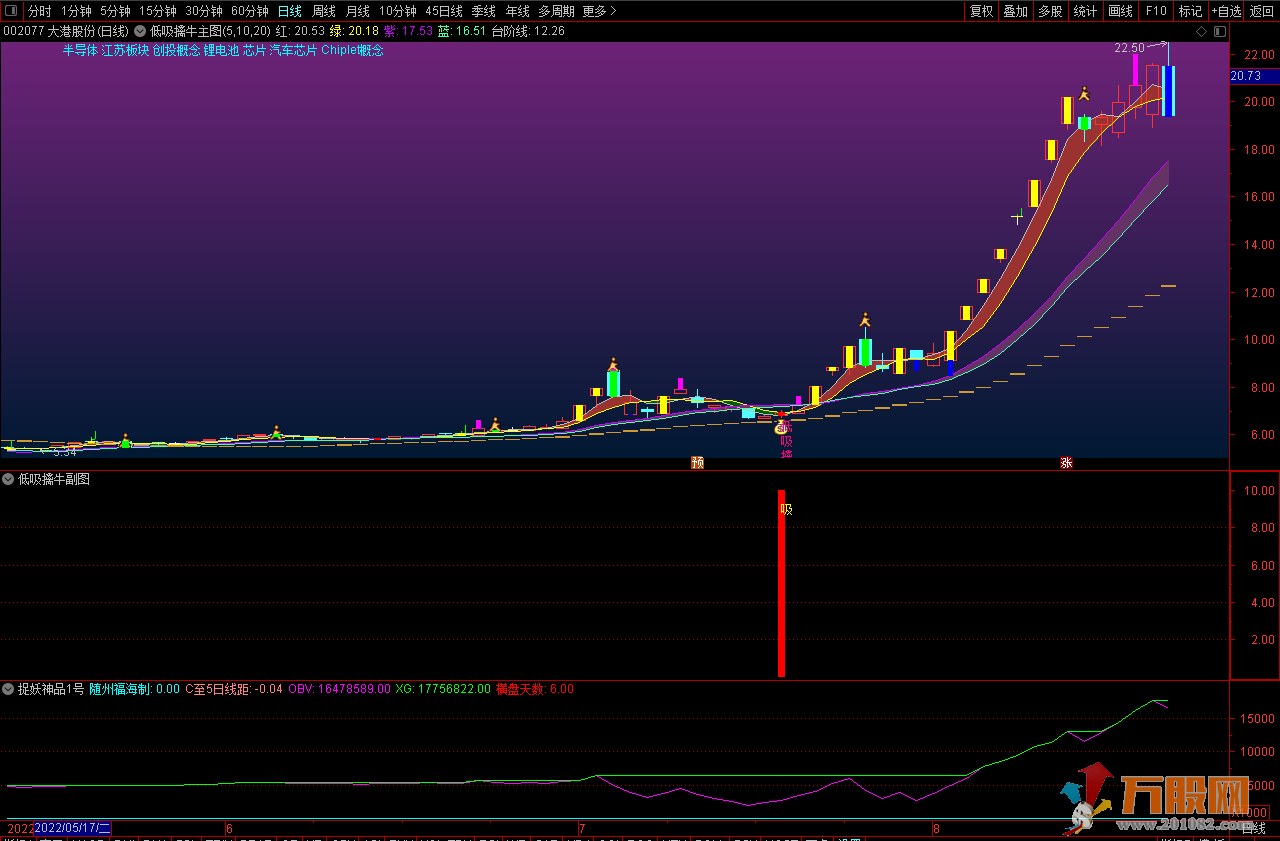Switch to the 30分钟 period

click(x=204, y=11)
